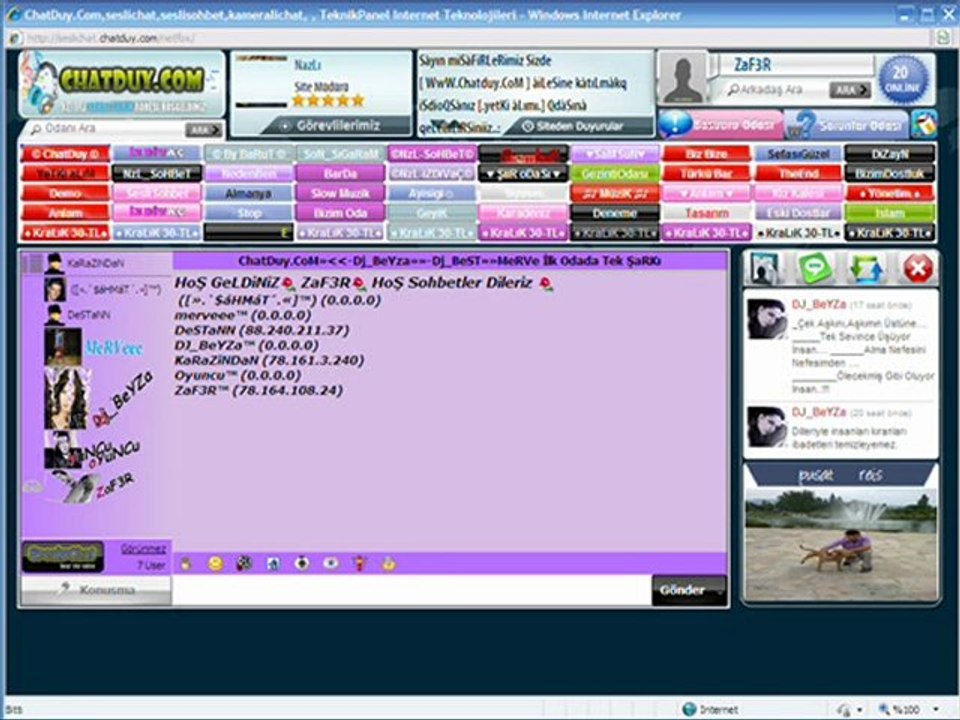Open the Başvuru Odası exclamation button

[x=721, y=124]
